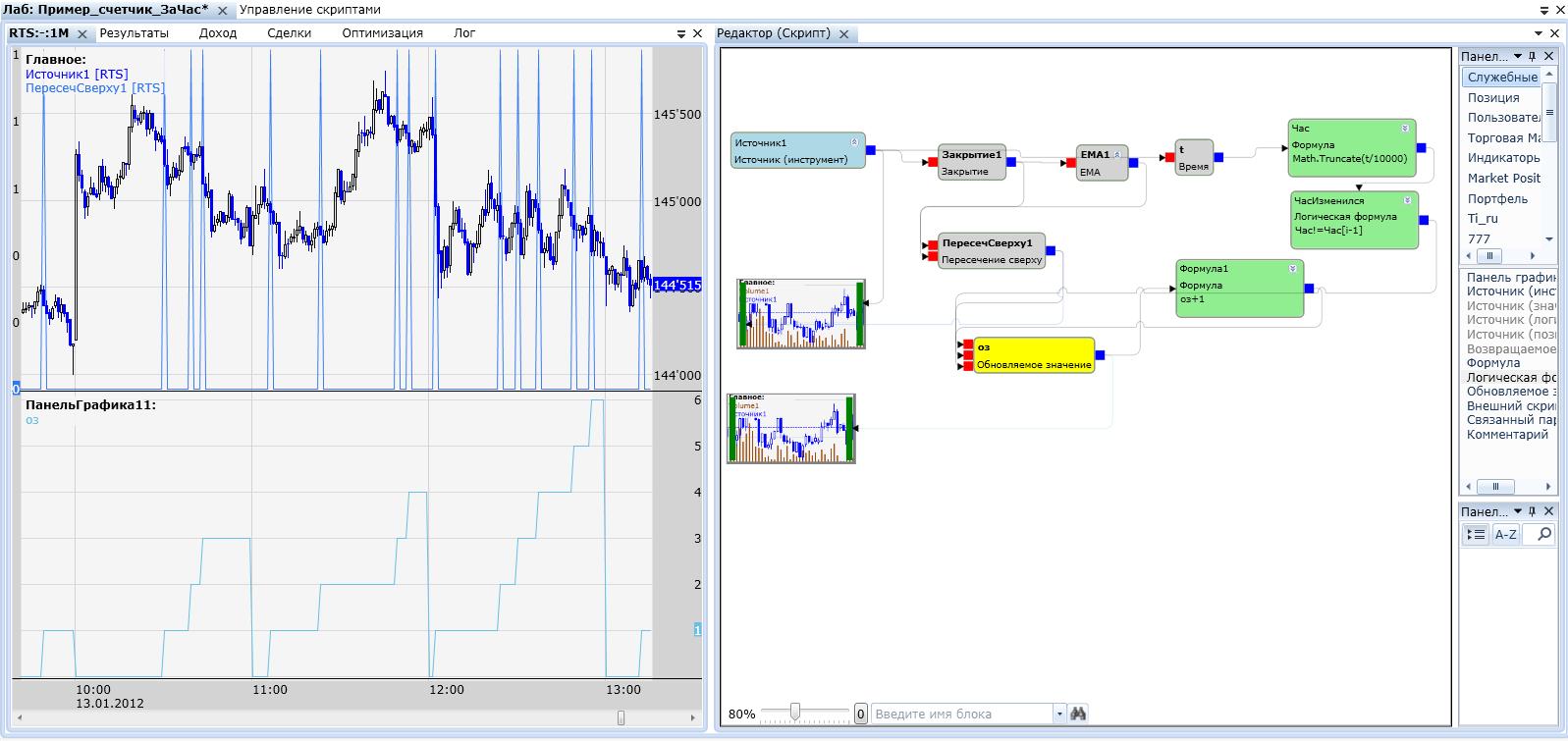Click the 'Введите имя блока' search field
Image resolution: width=1568 pixels, height=741 pixels.
pyautogui.click(x=960, y=714)
